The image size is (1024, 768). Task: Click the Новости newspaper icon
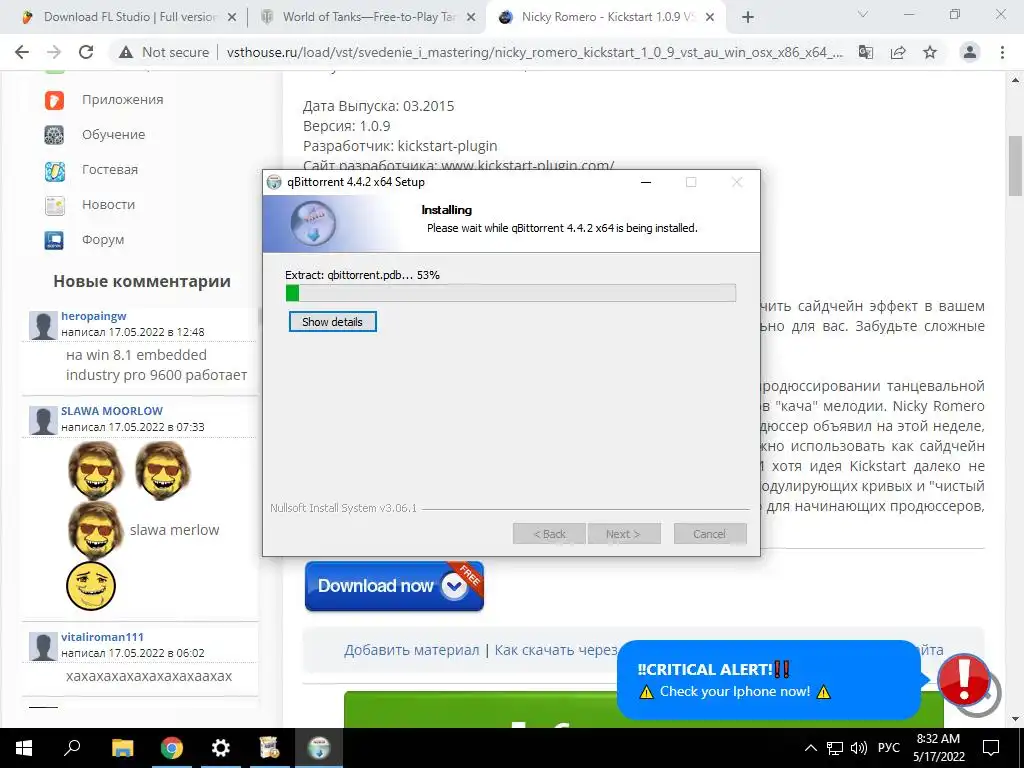pos(54,206)
